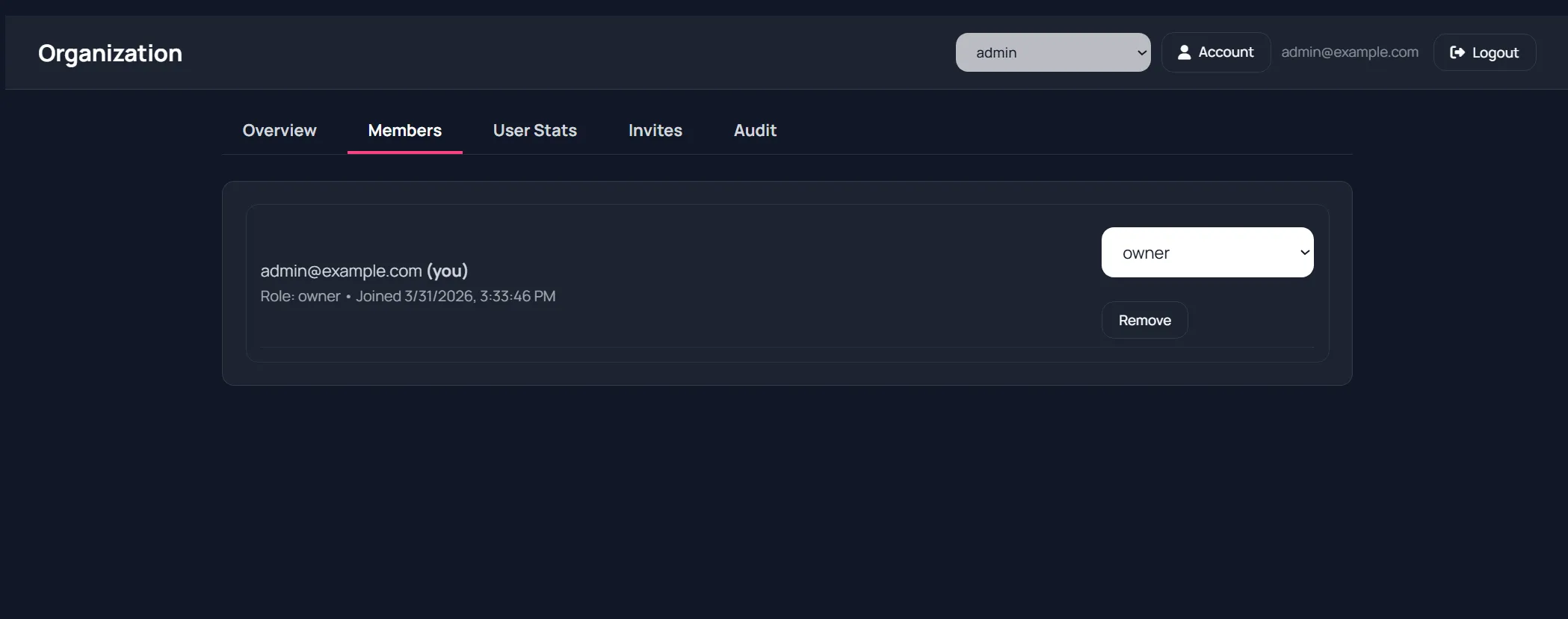Click the logout arrow icon
Viewport: 1568px width, 619px height.
point(1457,52)
